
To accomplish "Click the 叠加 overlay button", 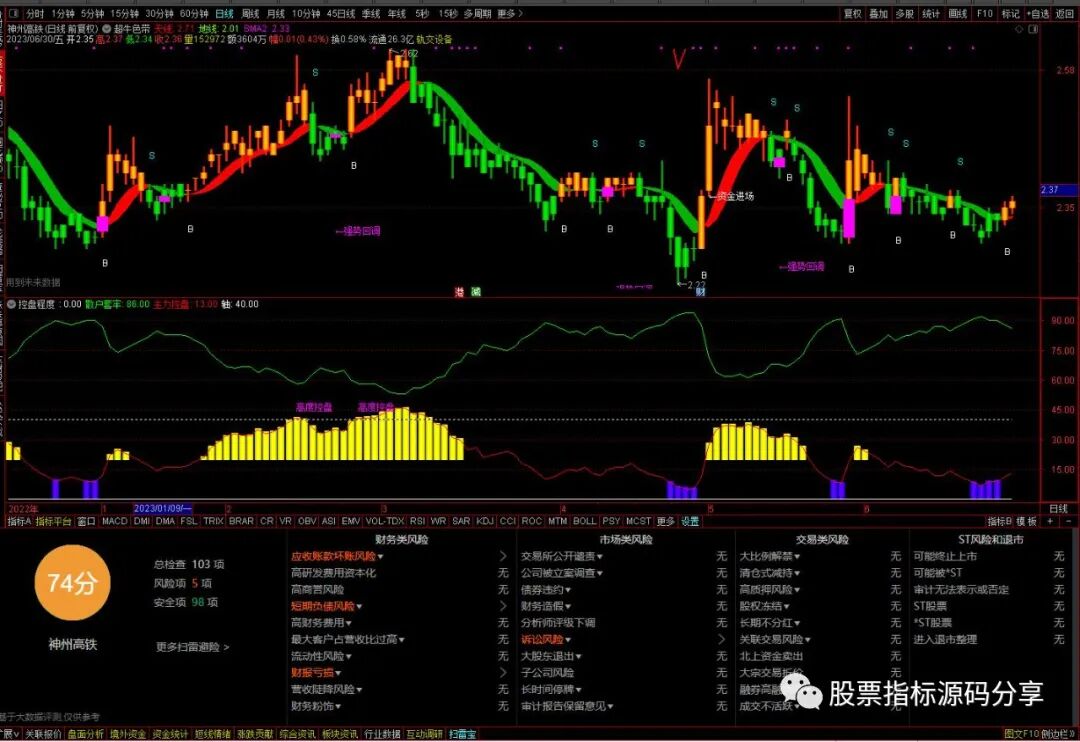I will coord(878,13).
